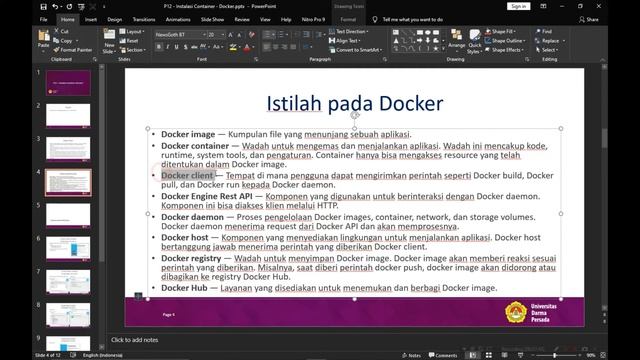This screenshot has width=640, height=360.
Task: Toggle Comments pane in status bar
Action: point(443,355)
